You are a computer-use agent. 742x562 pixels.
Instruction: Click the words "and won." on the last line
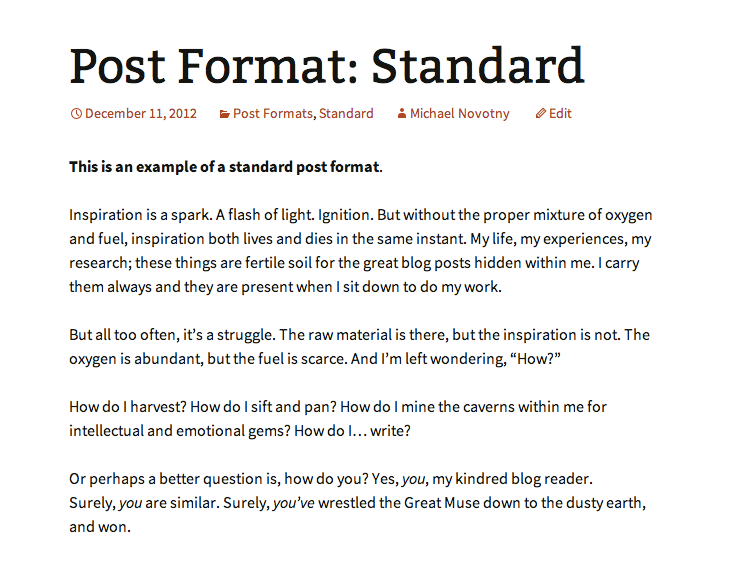tap(100, 527)
